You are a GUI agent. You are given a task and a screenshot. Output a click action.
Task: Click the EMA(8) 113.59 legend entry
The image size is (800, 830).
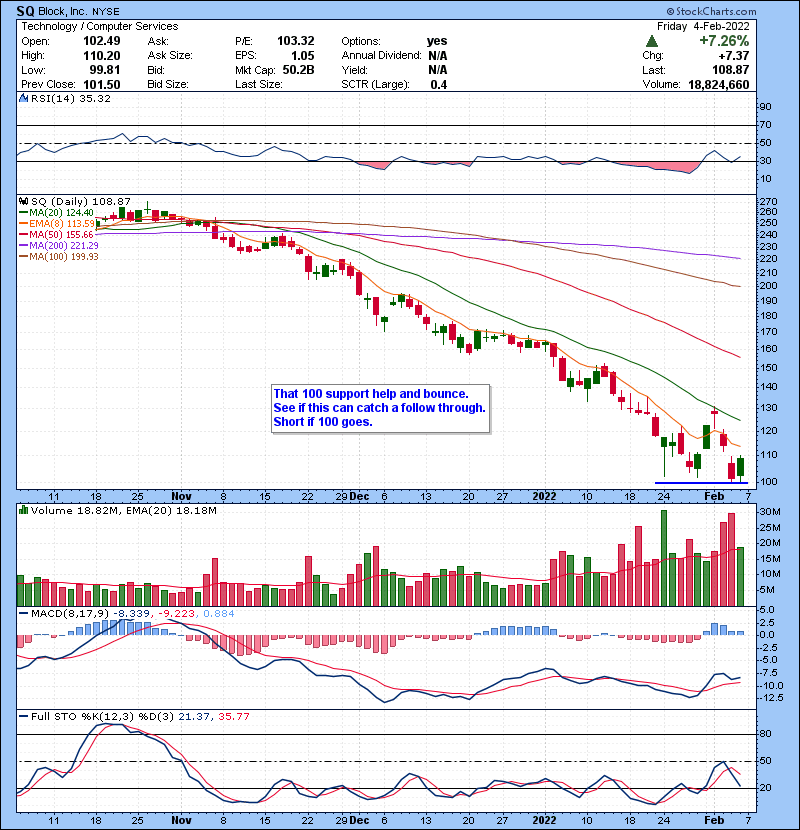[x=57, y=224]
